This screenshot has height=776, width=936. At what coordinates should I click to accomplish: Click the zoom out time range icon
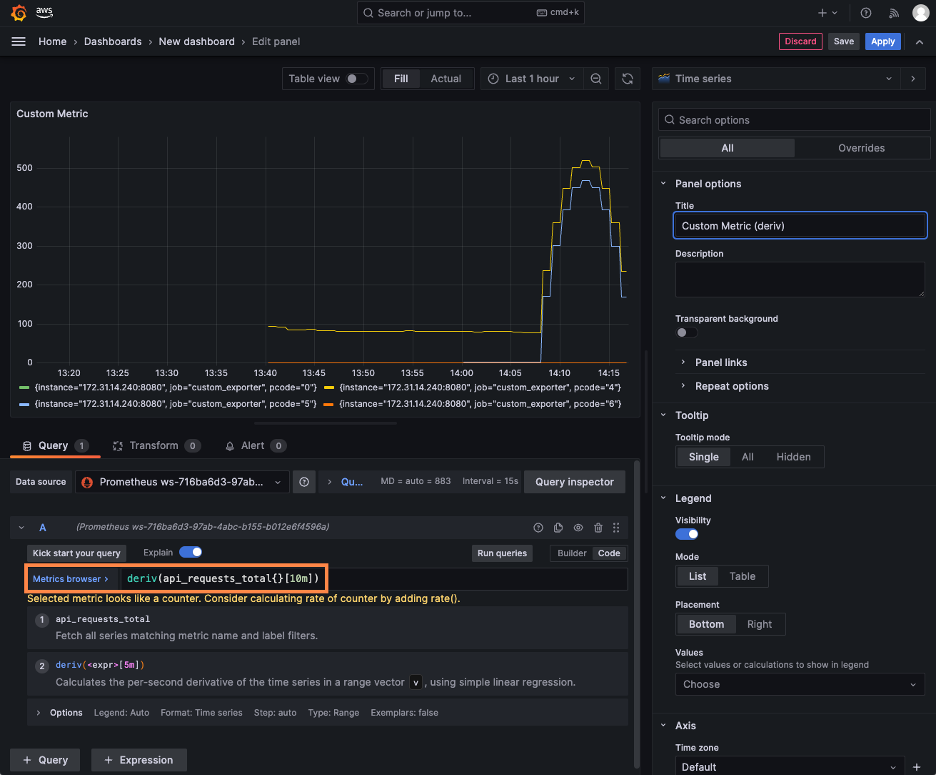point(596,79)
